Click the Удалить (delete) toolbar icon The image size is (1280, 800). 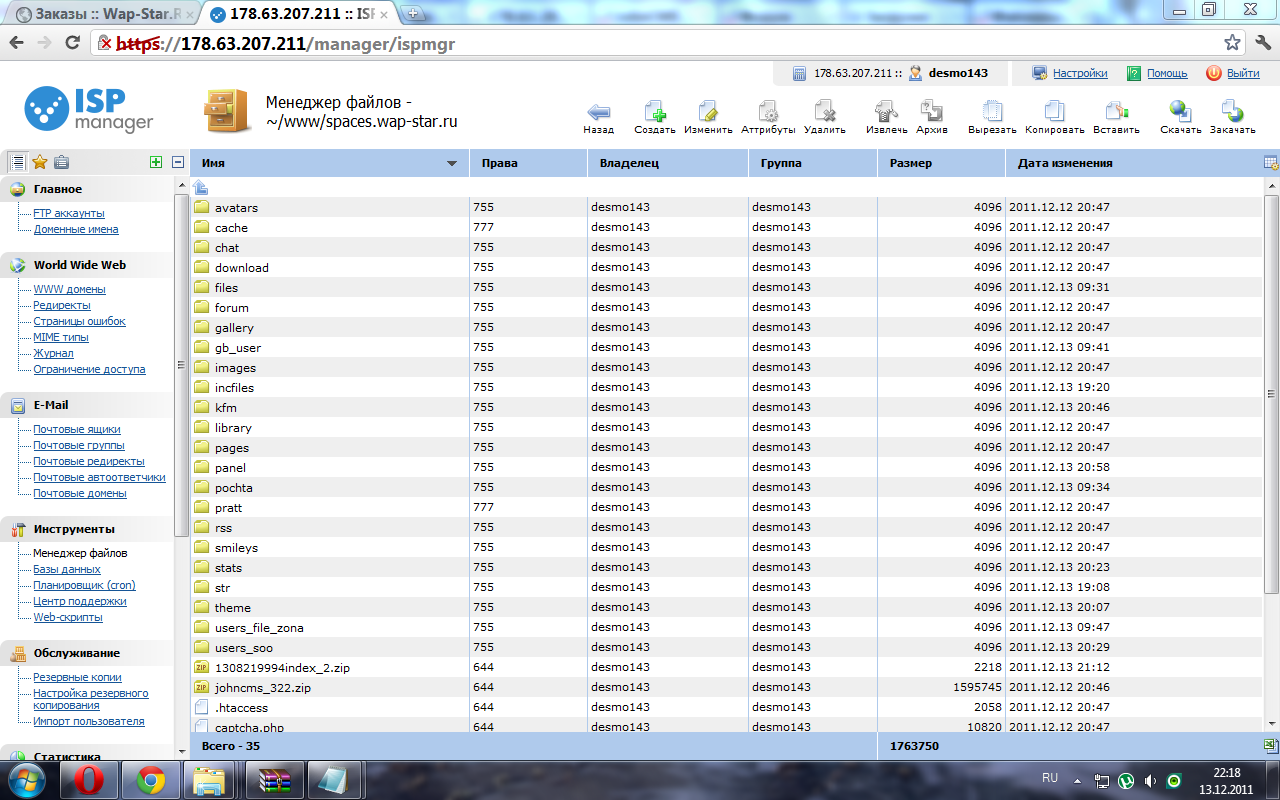click(x=824, y=111)
